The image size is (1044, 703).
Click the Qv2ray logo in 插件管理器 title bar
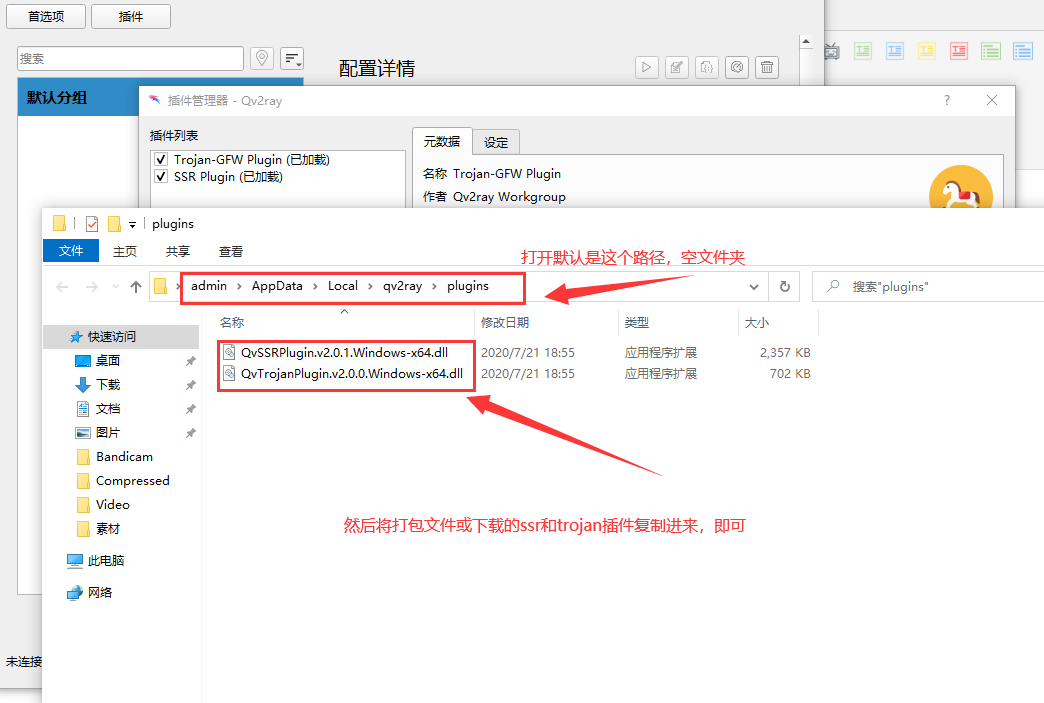[x=154, y=101]
